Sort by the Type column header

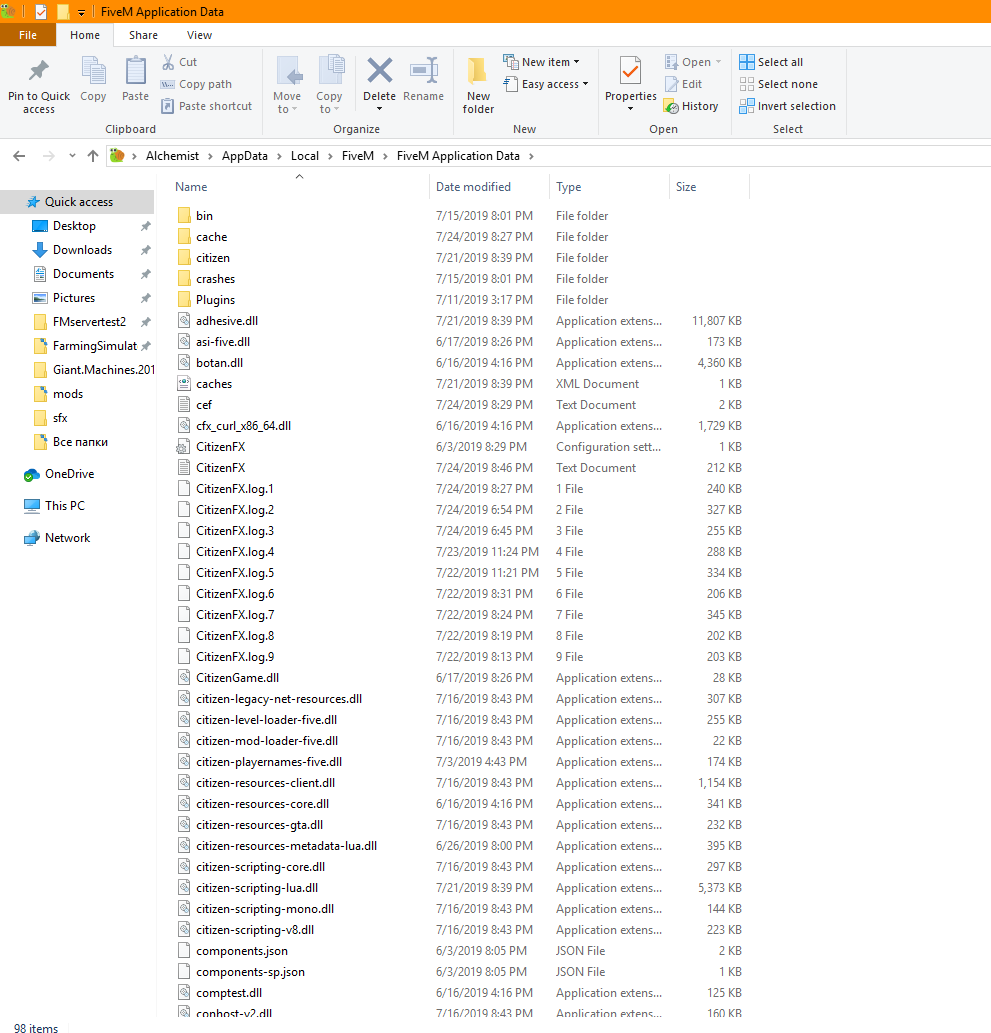pos(609,187)
